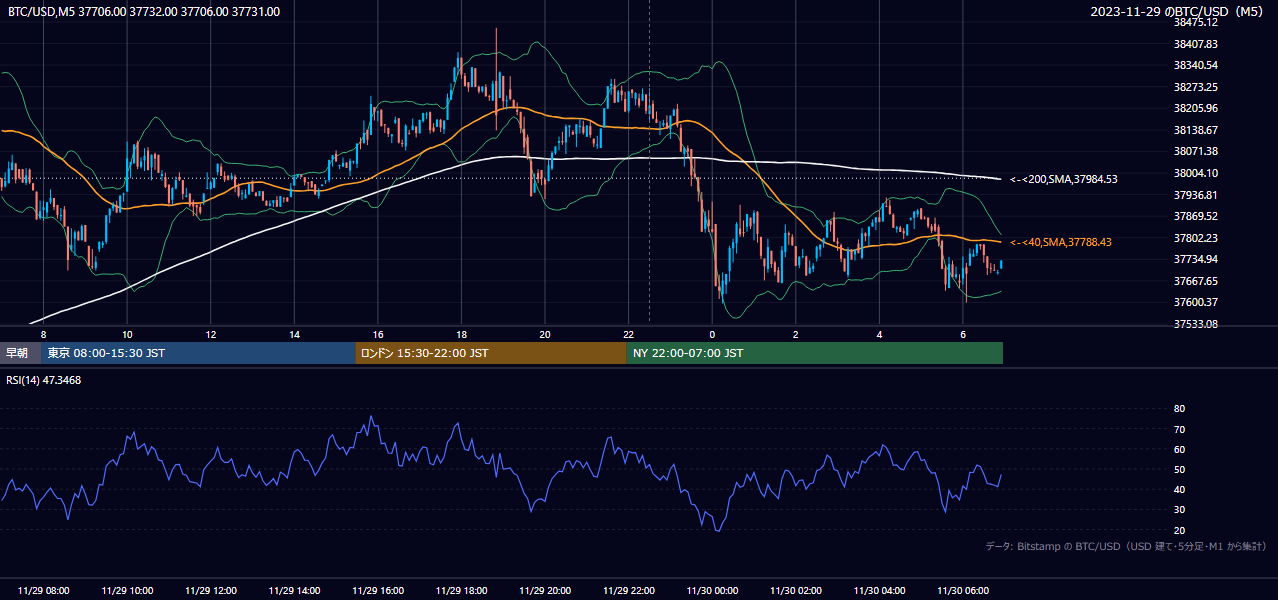Select the 11/30 04:00 time label
This screenshot has width=1278, height=600.
(879, 591)
